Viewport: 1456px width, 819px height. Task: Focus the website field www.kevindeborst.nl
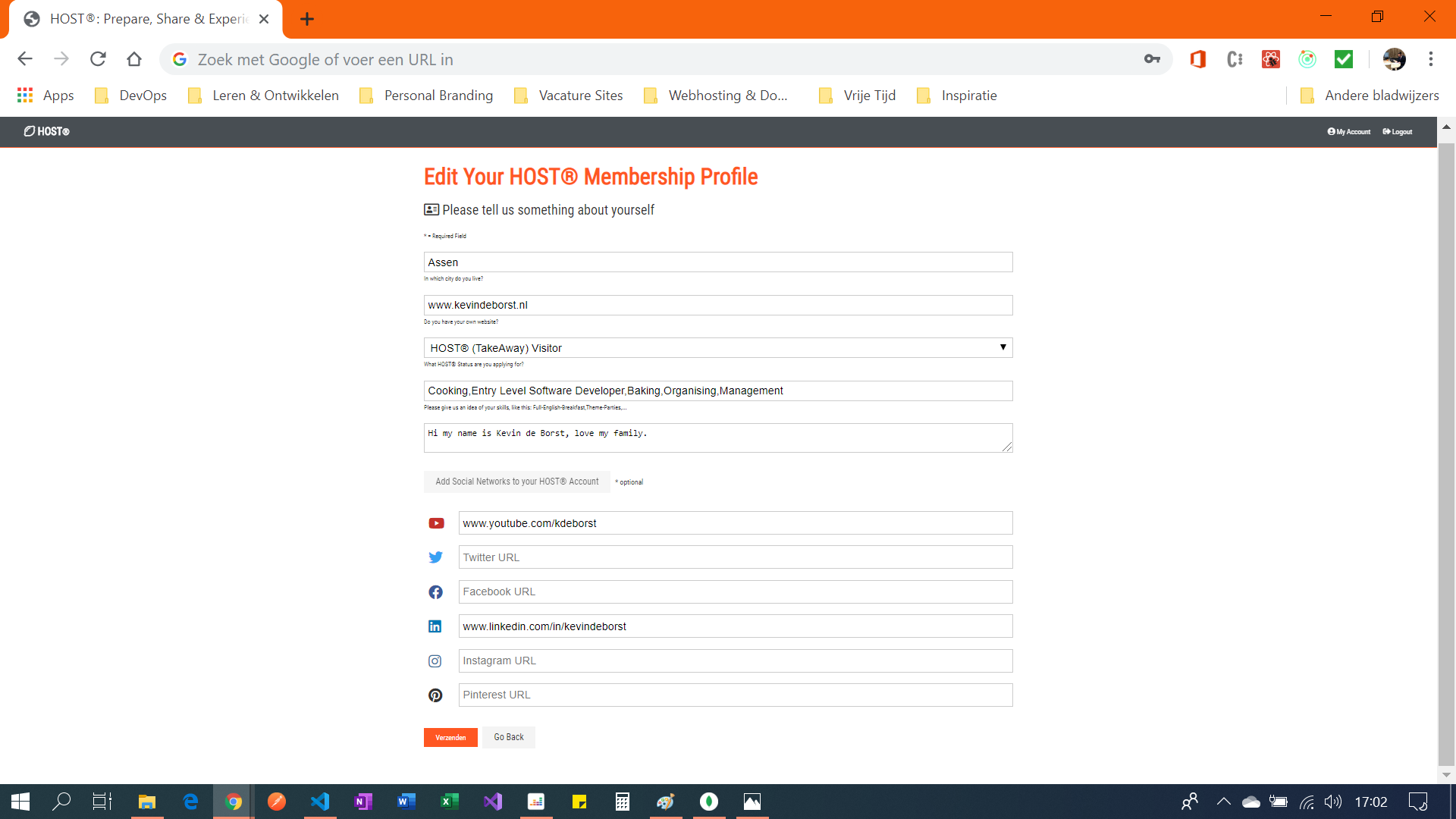click(x=718, y=305)
